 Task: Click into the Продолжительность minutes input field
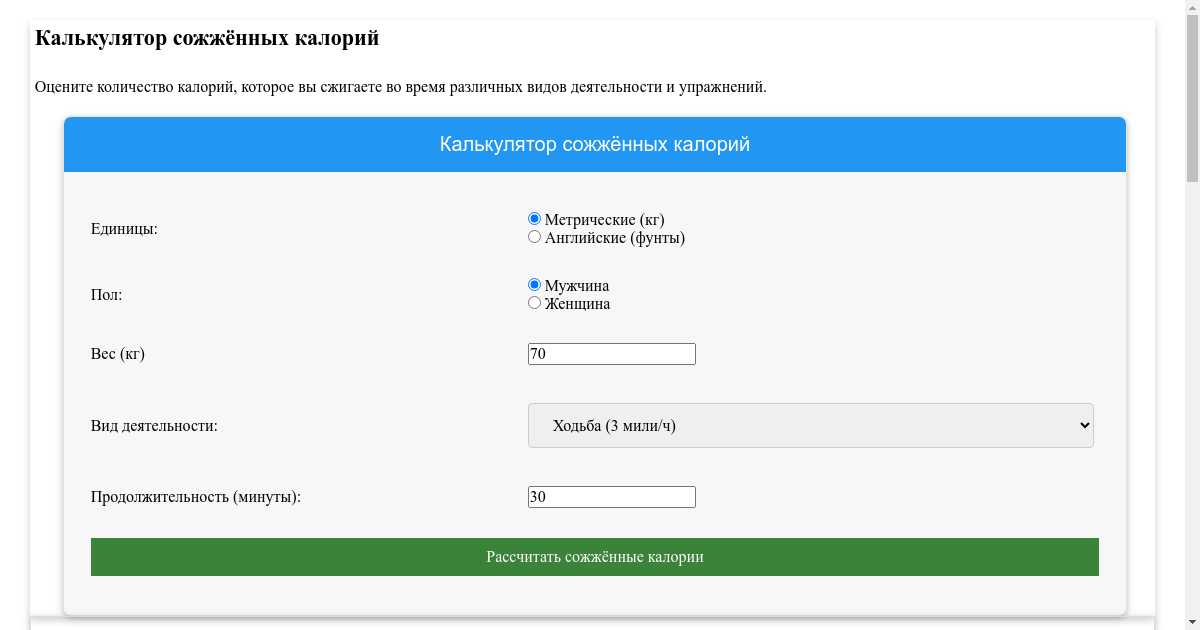611,497
